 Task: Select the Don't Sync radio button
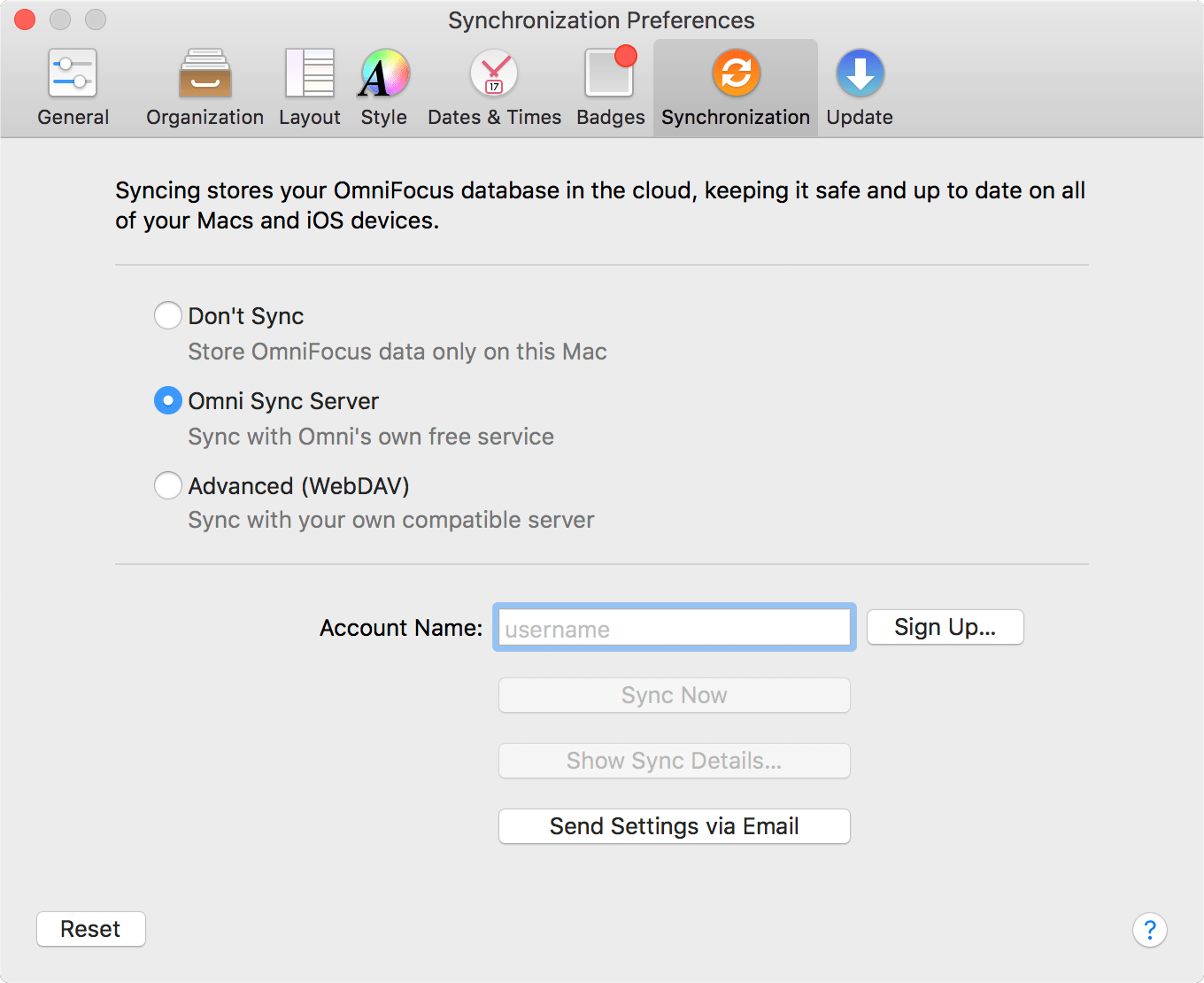[168, 315]
